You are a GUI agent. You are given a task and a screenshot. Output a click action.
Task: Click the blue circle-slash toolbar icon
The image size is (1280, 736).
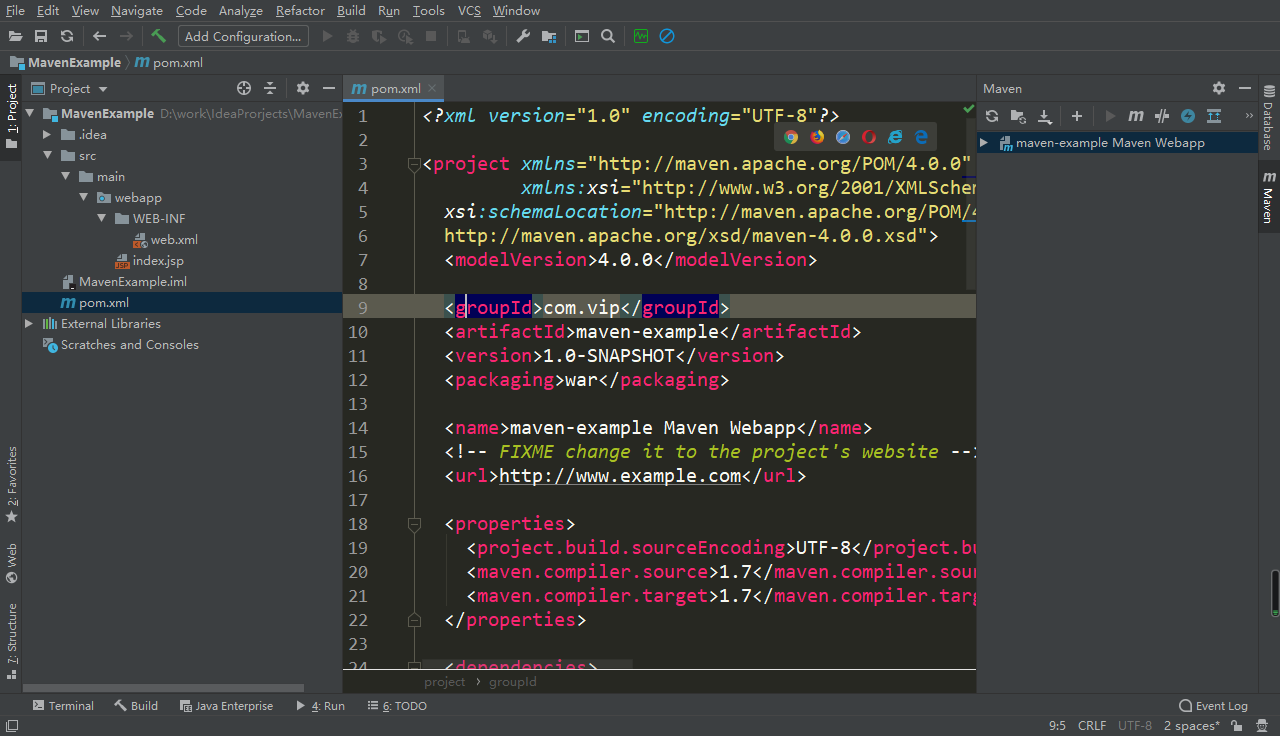pos(667,36)
